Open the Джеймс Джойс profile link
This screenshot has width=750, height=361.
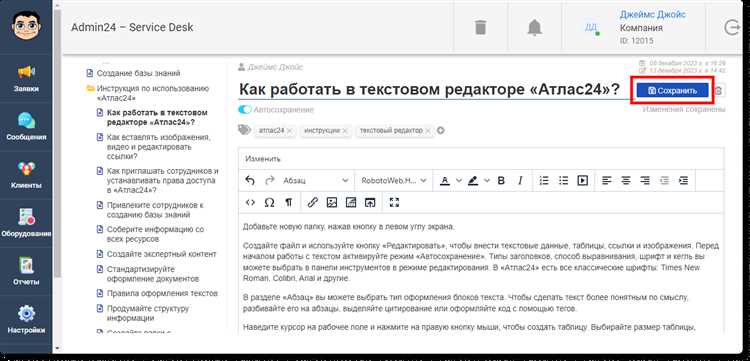tap(652, 14)
